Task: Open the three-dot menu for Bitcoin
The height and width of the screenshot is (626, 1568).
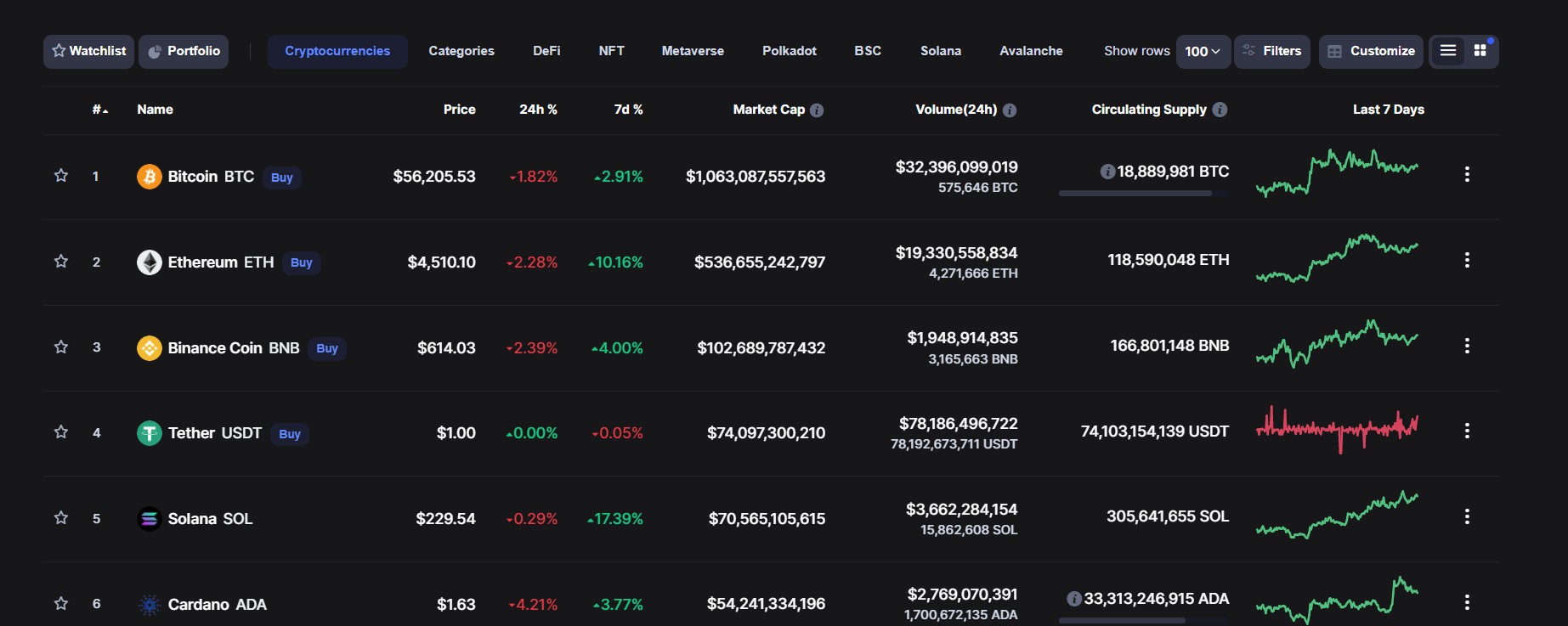Action: (1467, 174)
